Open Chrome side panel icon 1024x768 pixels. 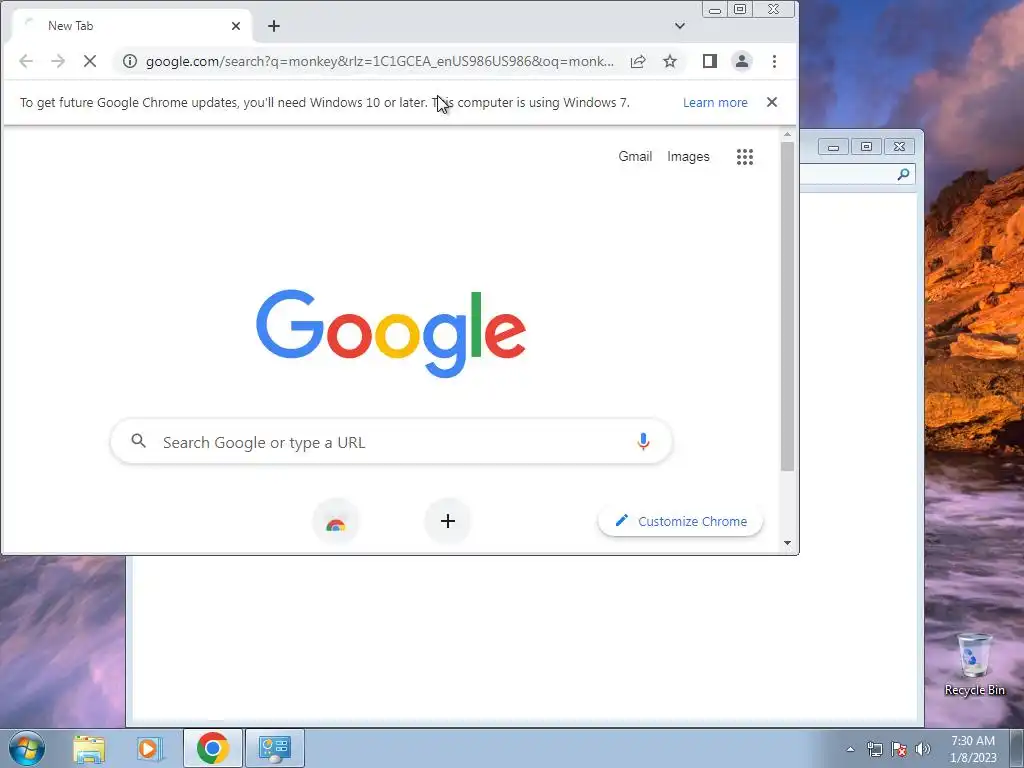pos(710,61)
